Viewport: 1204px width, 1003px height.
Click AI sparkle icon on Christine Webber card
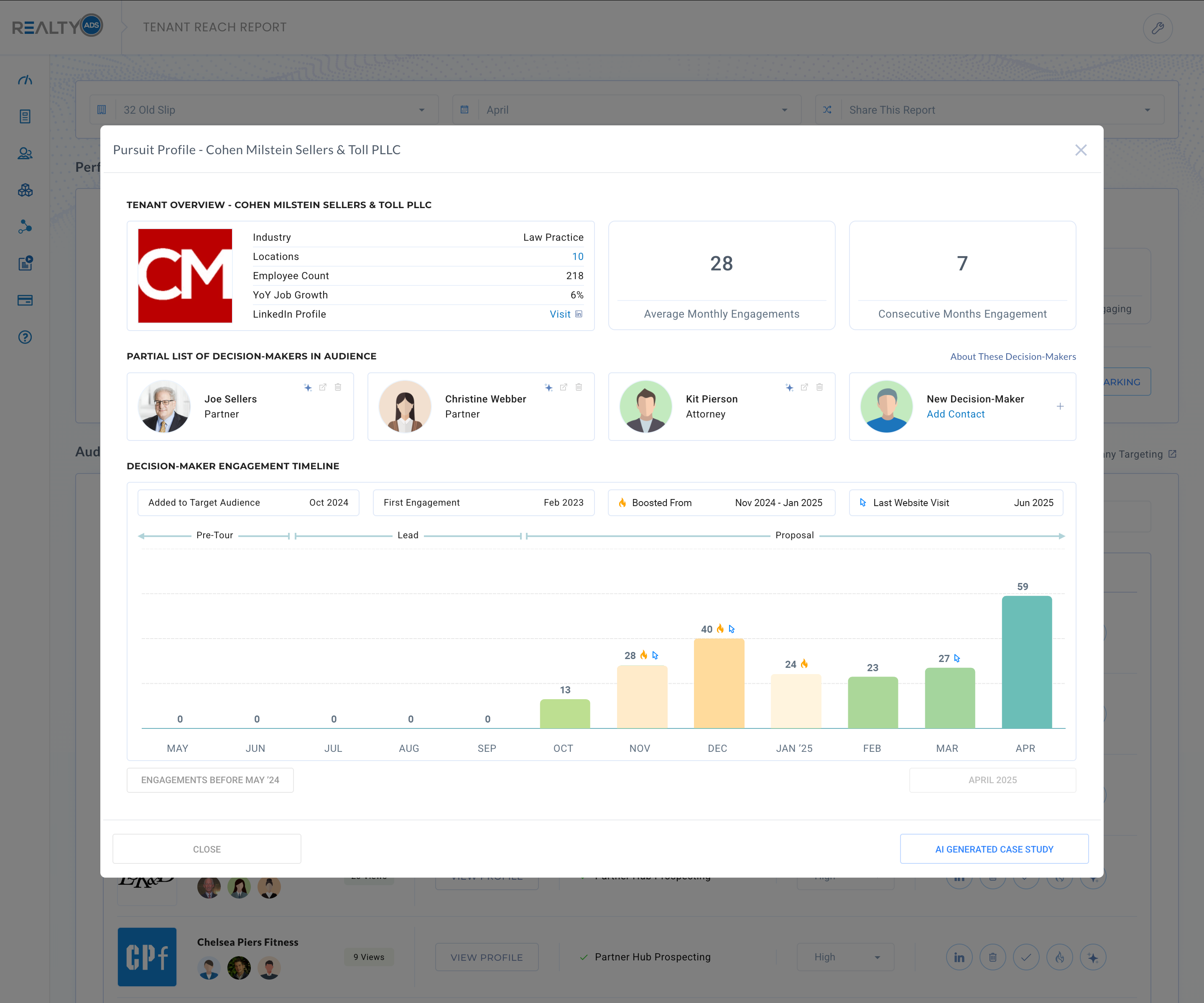coord(548,387)
